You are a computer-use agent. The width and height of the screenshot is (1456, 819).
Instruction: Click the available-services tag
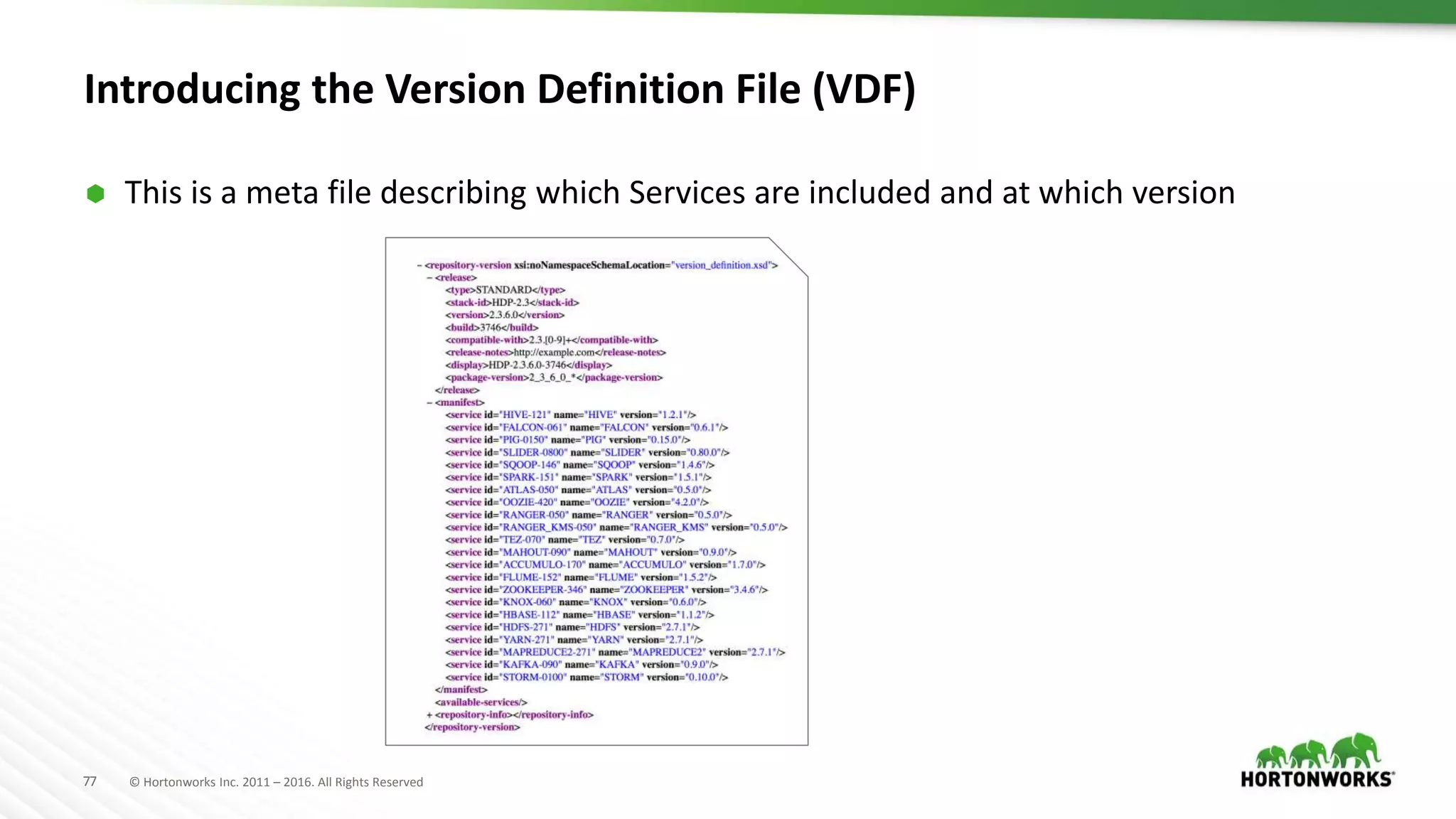point(481,702)
